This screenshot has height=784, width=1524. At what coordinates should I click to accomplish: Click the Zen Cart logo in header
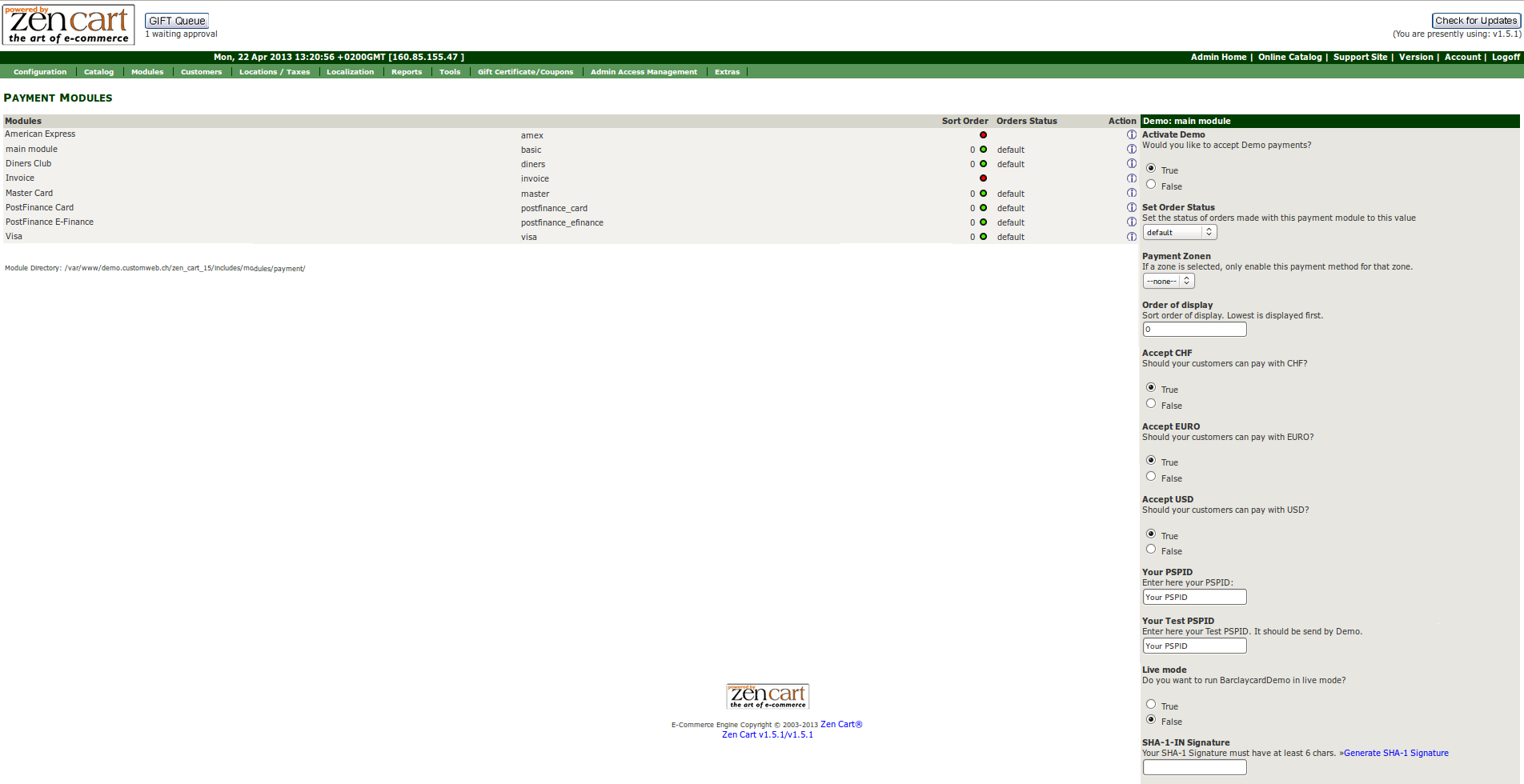[x=69, y=25]
